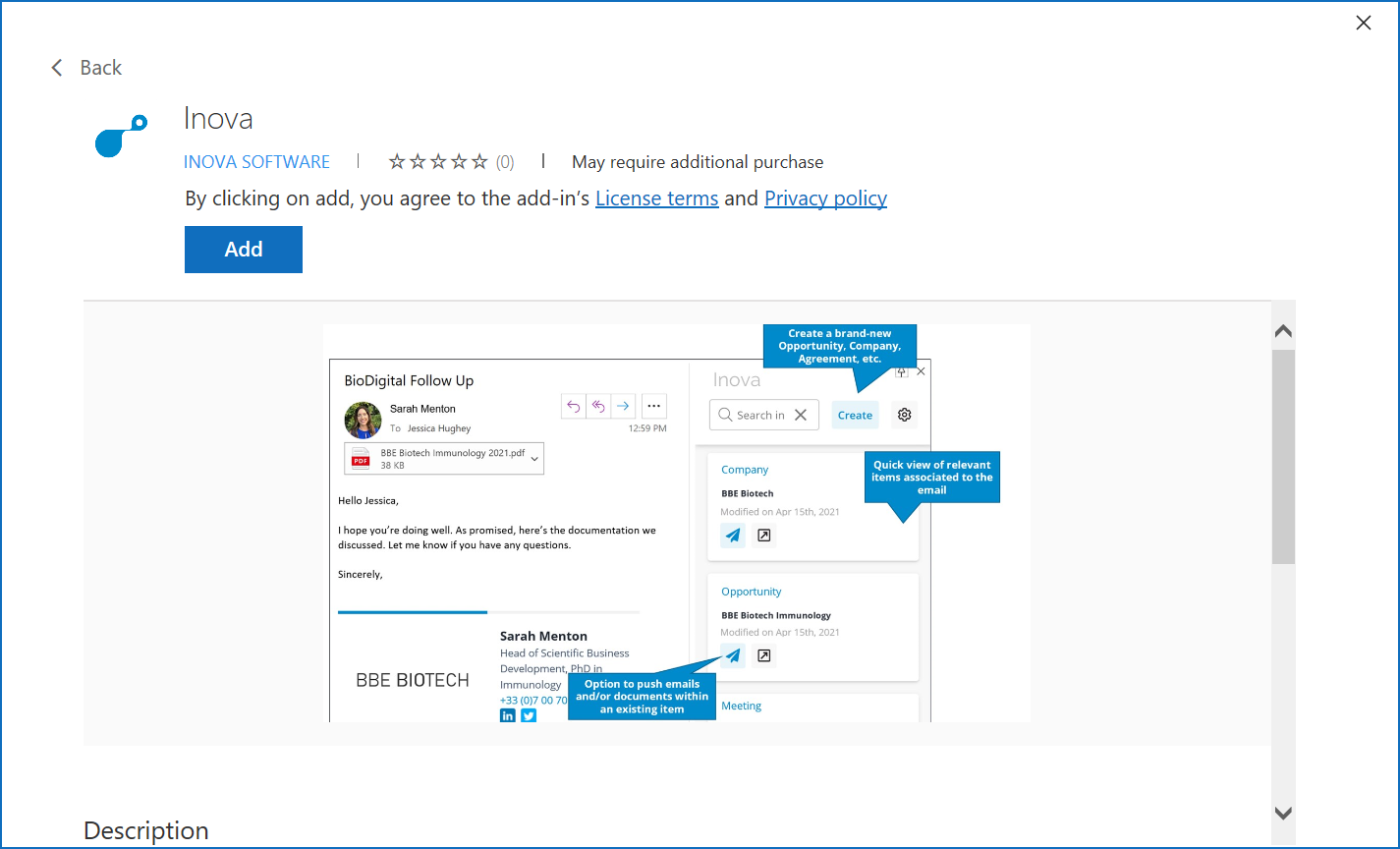The height and width of the screenshot is (849, 1400).
Task: Click the add-in preview screenshot
Action: coord(677,523)
